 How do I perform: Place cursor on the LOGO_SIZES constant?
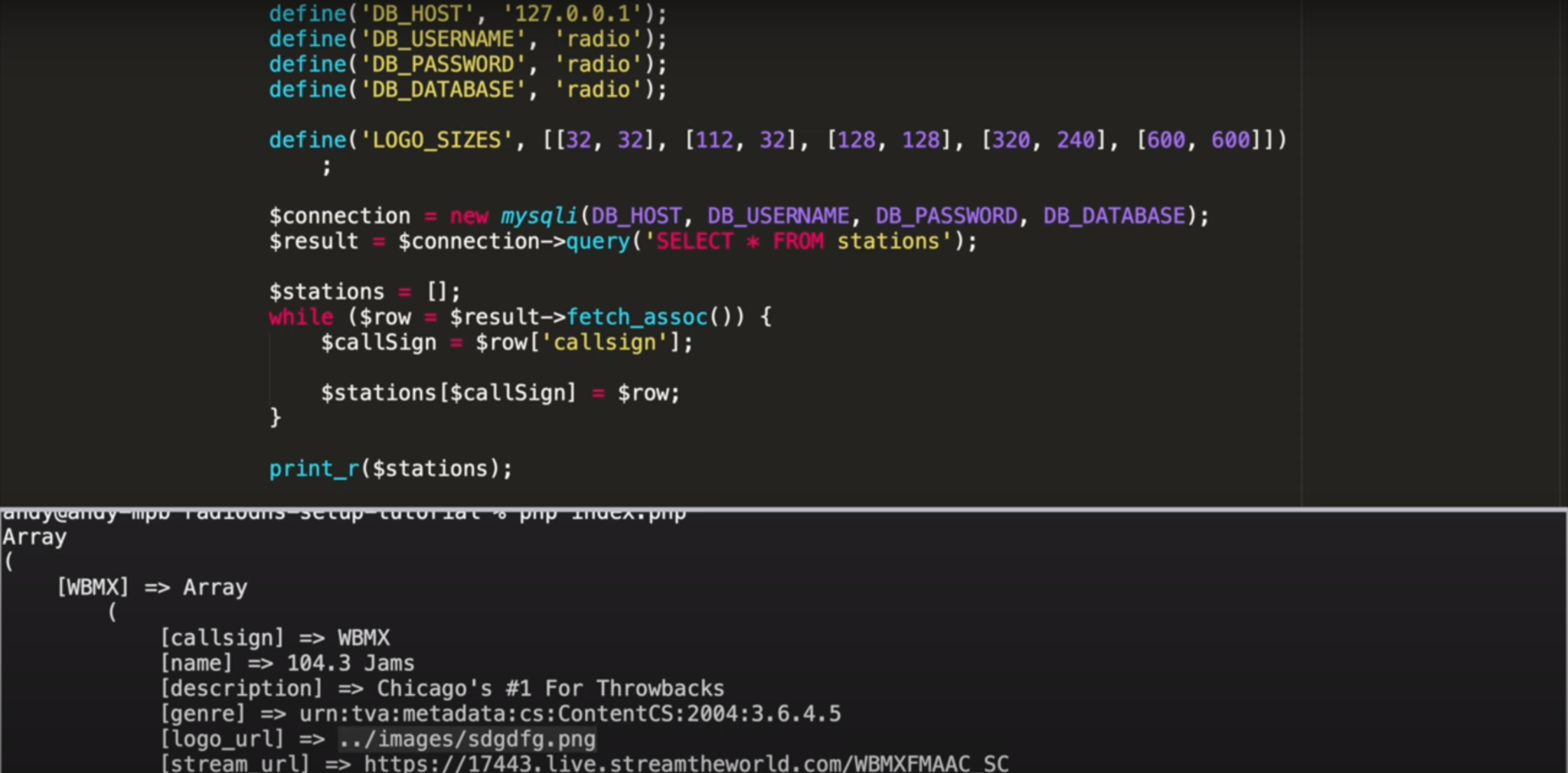[436, 140]
